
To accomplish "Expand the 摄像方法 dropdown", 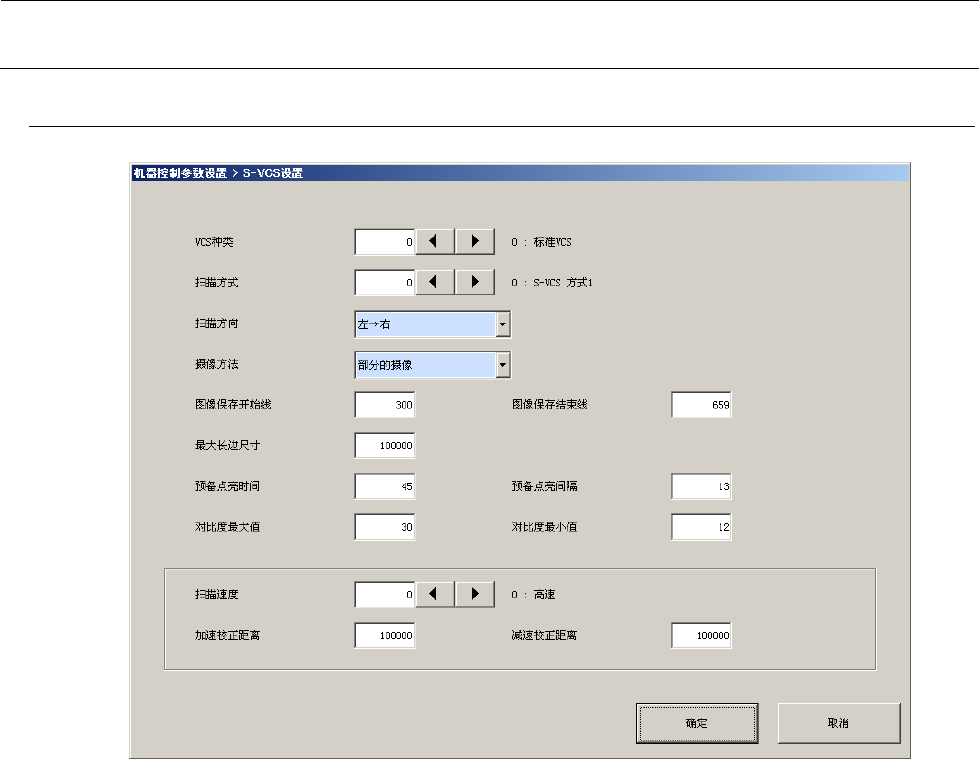I will [x=503, y=365].
